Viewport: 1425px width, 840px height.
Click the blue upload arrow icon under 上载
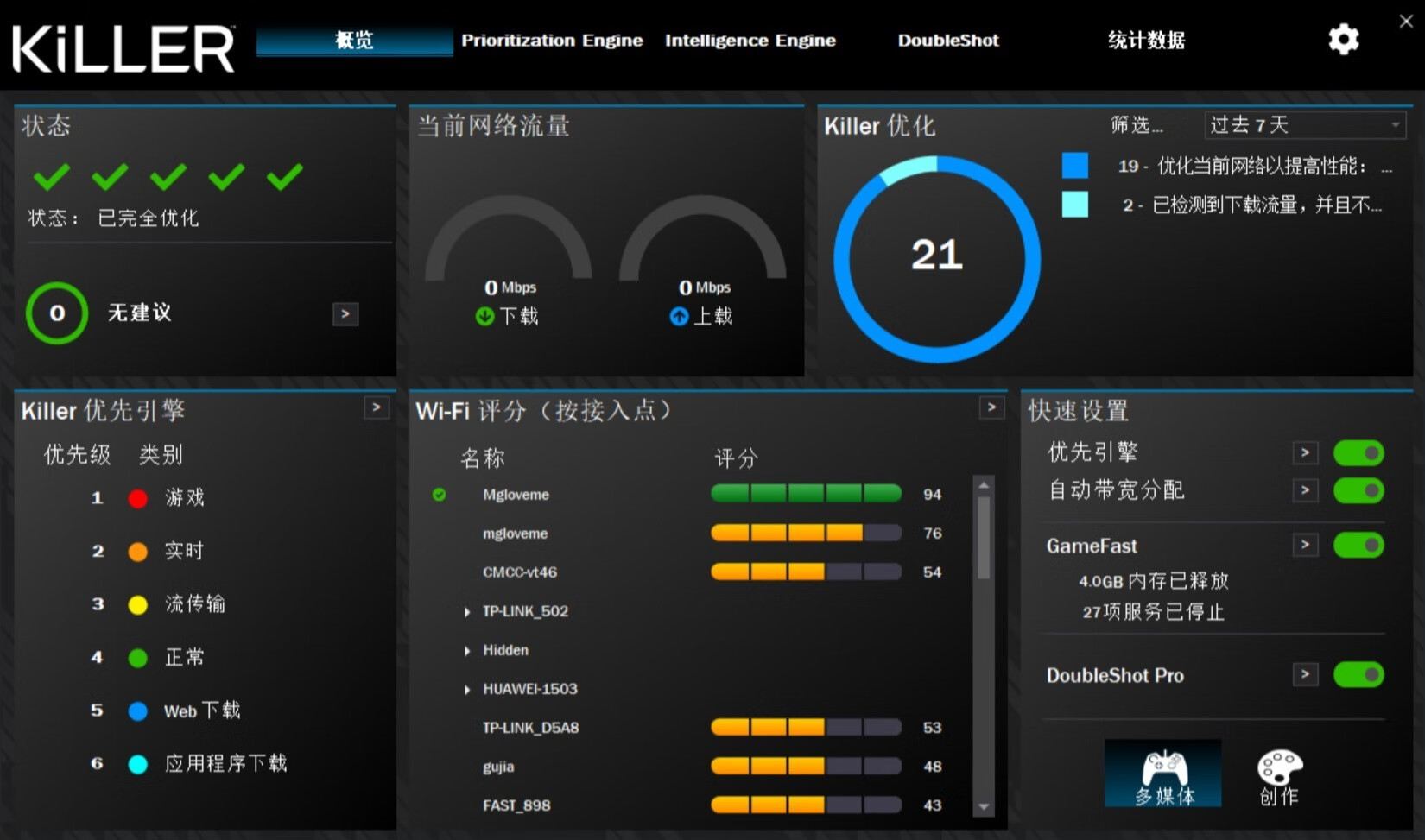680,317
